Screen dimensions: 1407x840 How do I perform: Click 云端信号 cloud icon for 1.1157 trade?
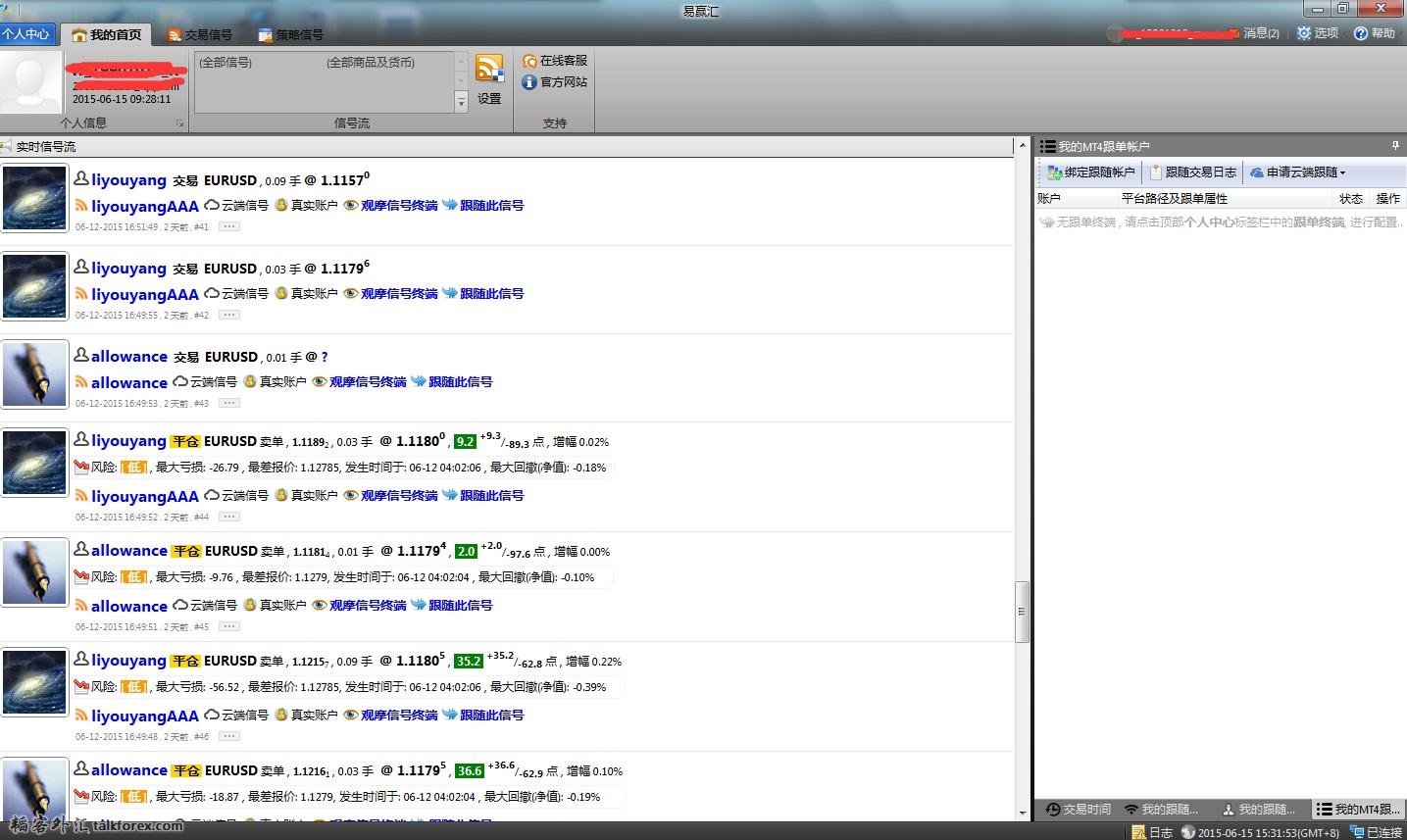click(212, 206)
